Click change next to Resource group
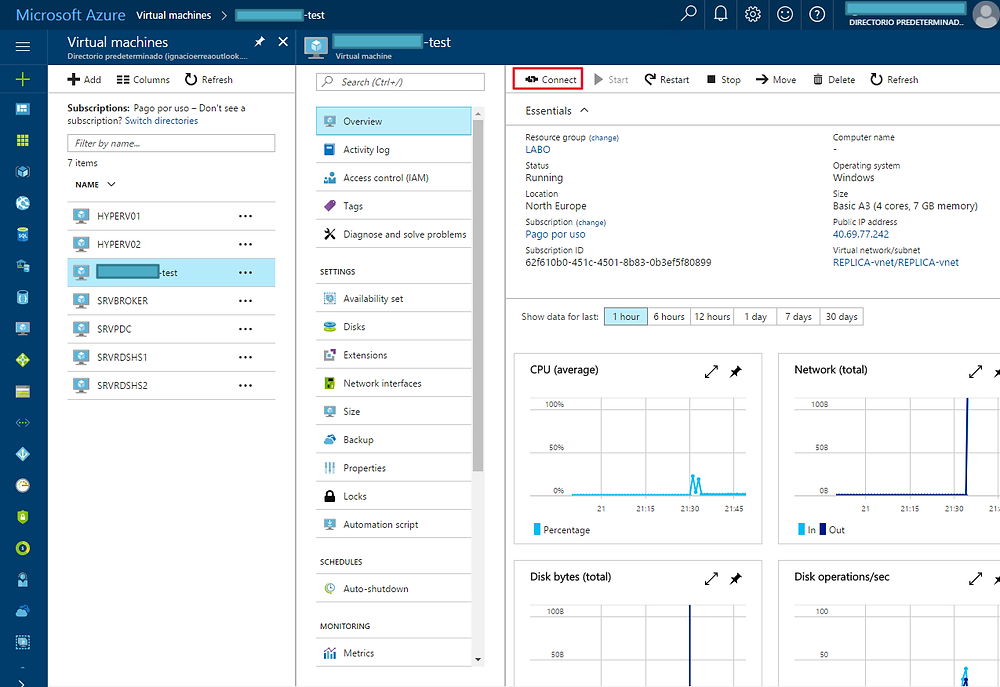 (x=603, y=138)
